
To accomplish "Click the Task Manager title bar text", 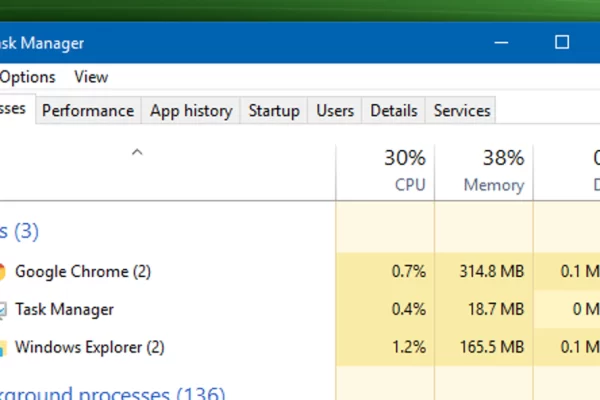I will pyautogui.click(x=42, y=43).
